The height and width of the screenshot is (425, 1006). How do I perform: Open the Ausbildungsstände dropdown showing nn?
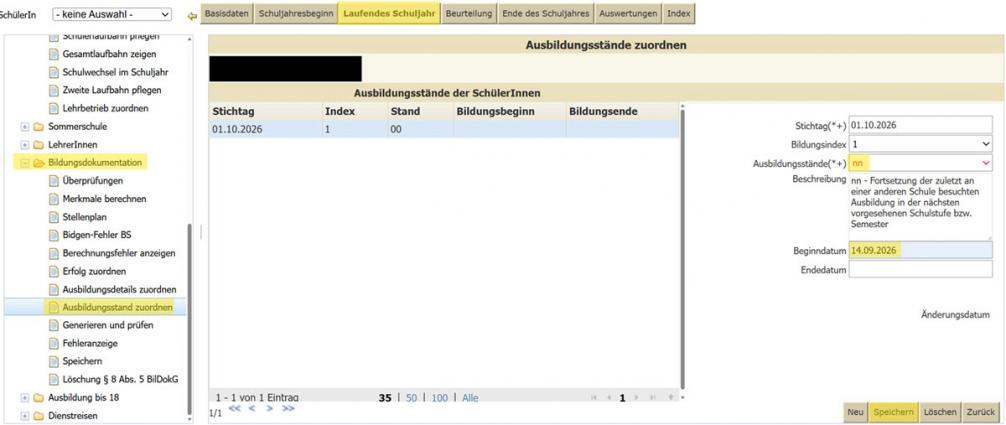tap(921, 163)
